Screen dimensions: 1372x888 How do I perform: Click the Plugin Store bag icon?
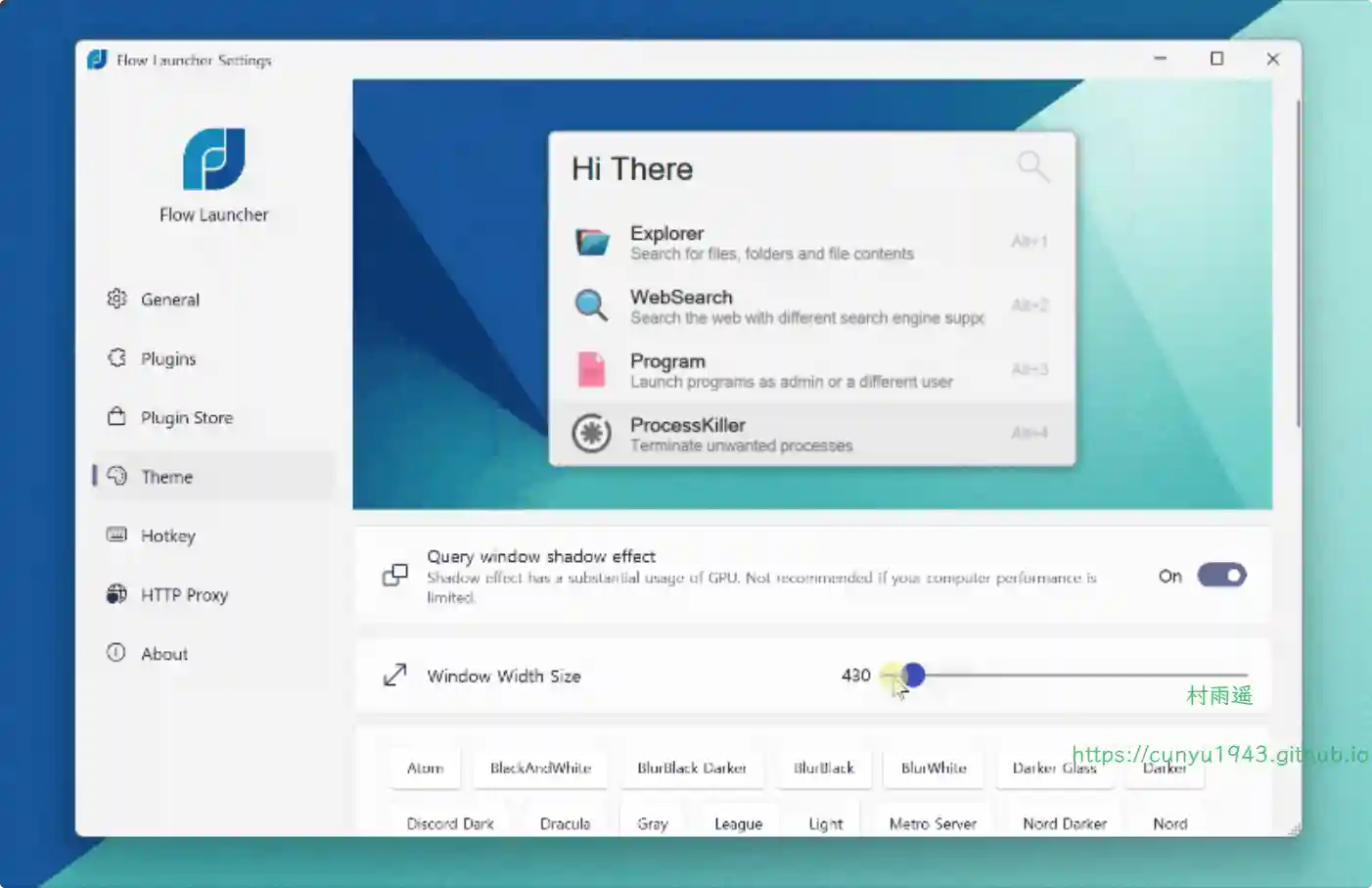(116, 417)
